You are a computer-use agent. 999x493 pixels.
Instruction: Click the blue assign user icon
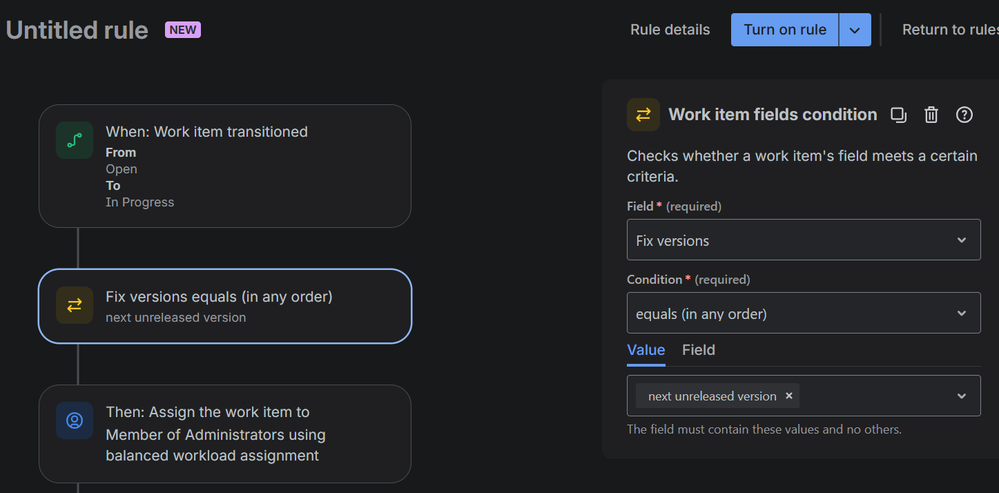pyautogui.click(x=75, y=420)
